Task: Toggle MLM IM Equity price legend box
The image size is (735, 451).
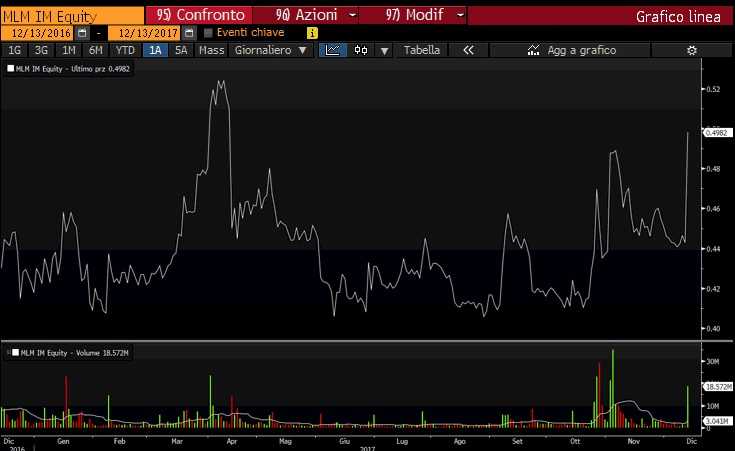Action: coord(11,68)
